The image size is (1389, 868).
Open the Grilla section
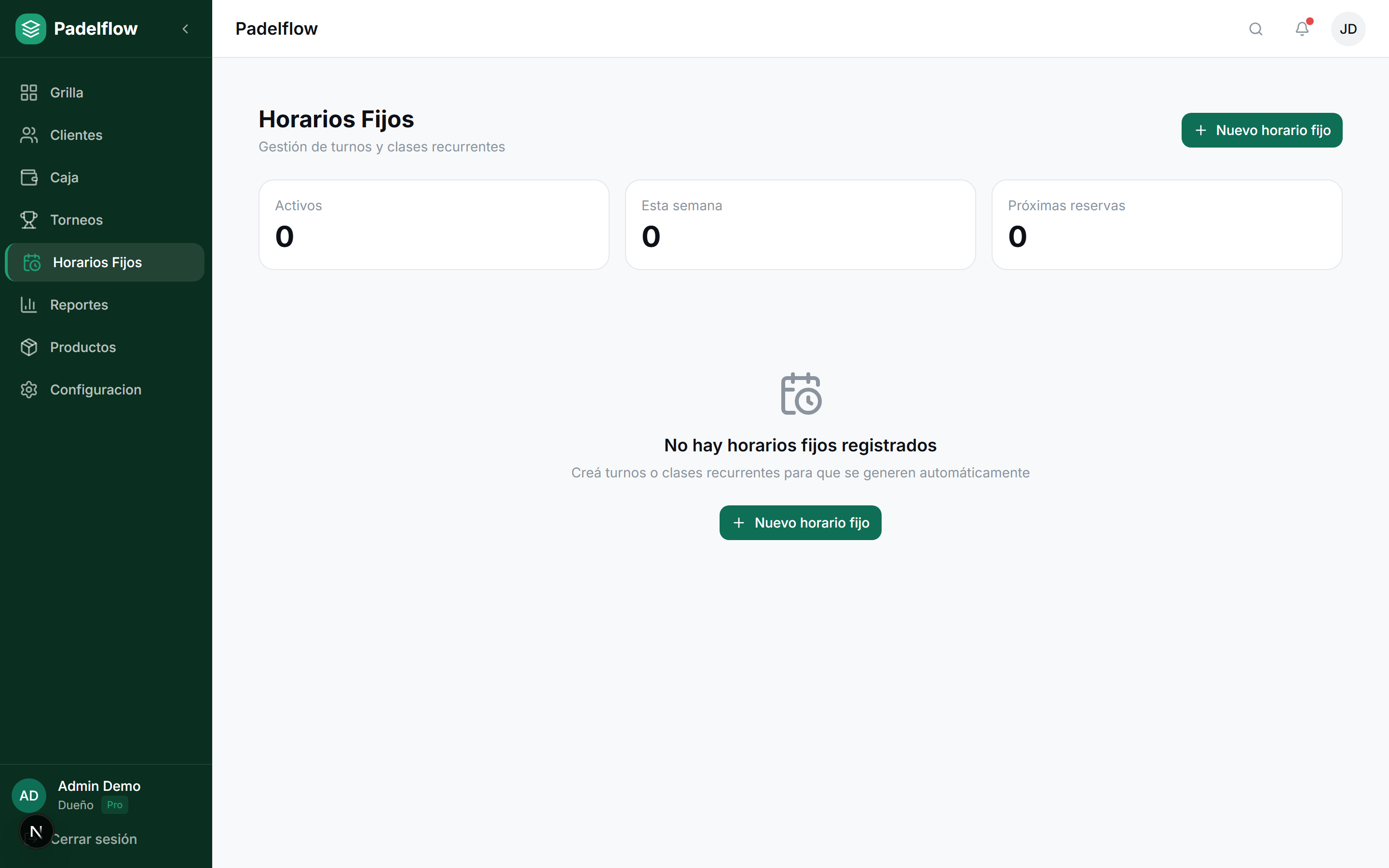[x=106, y=93]
